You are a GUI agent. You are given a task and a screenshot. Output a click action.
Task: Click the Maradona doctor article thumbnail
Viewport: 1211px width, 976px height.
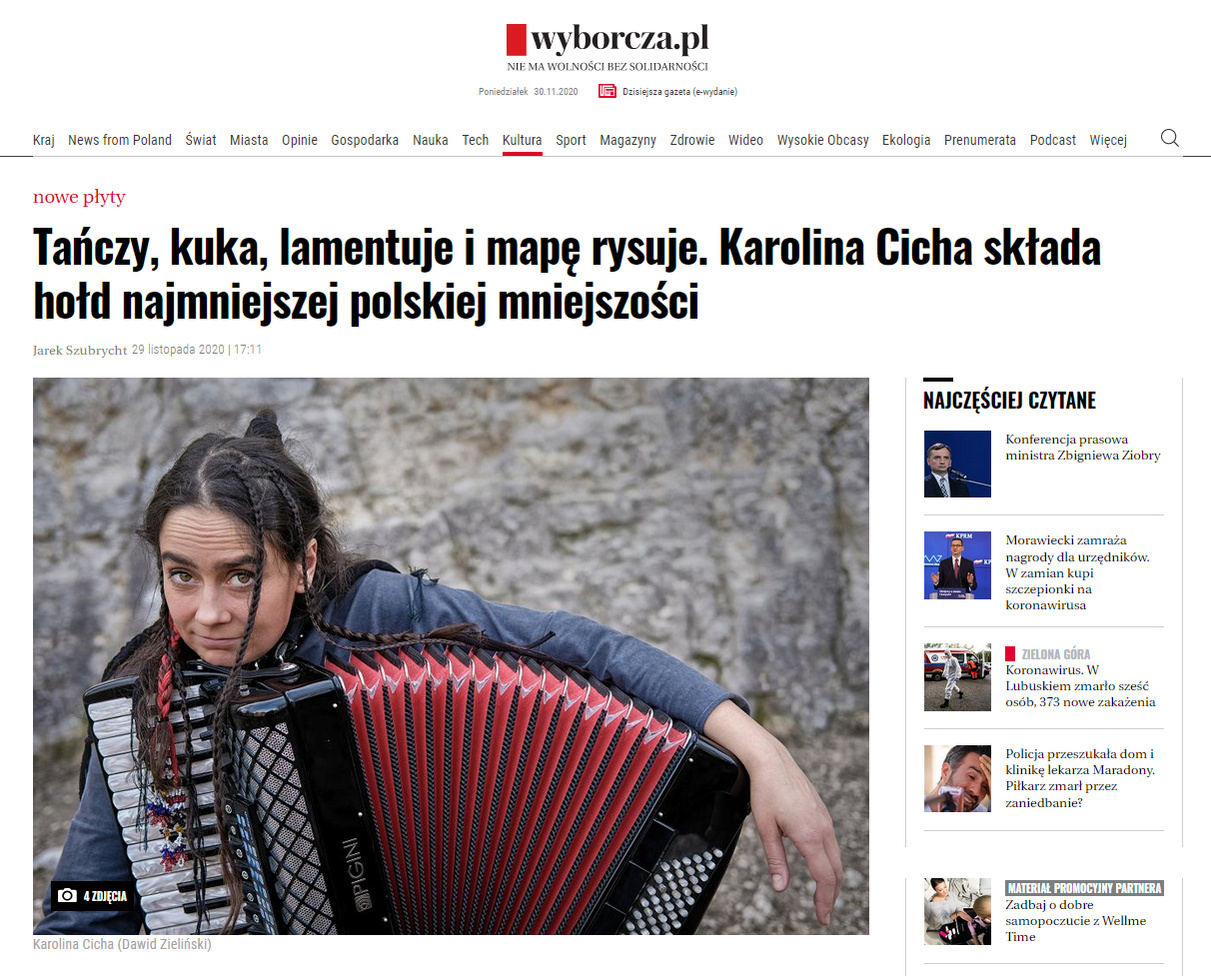point(957,778)
